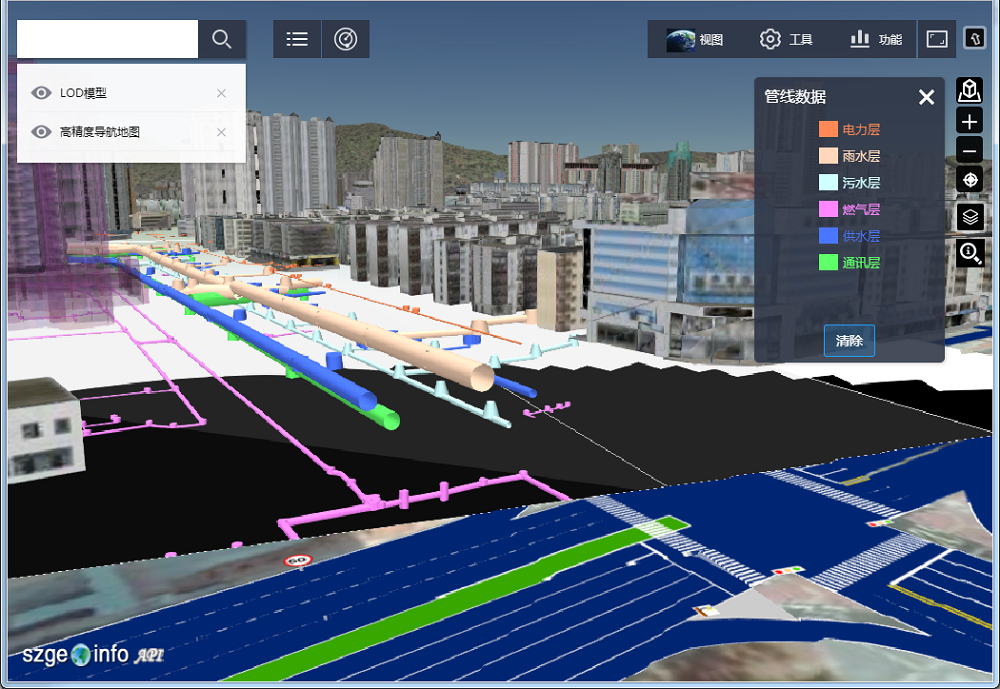This screenshot has width=1000, height=689.
Task: Open the 功能 menu
Action: pos(876,40)
